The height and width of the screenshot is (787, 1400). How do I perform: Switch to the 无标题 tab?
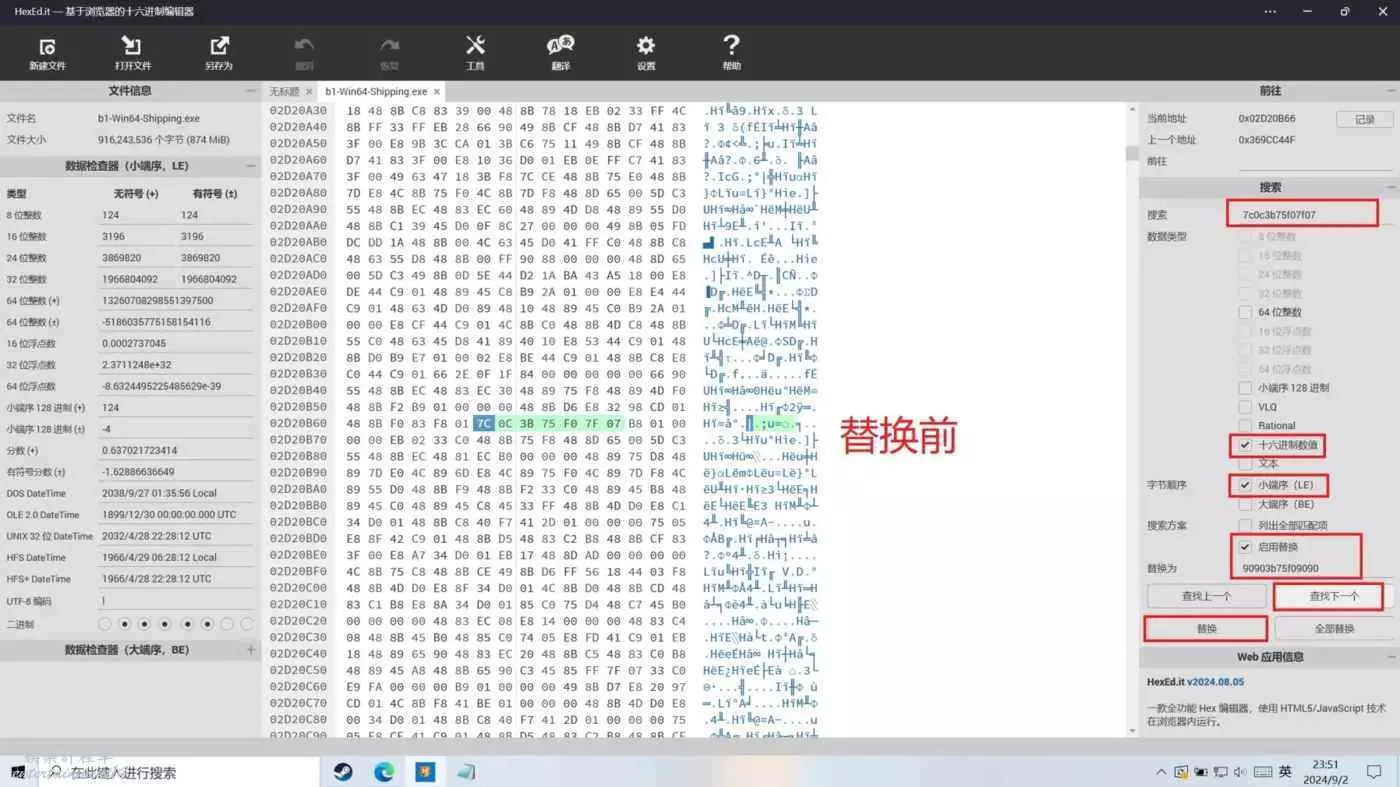click(284, 92)
